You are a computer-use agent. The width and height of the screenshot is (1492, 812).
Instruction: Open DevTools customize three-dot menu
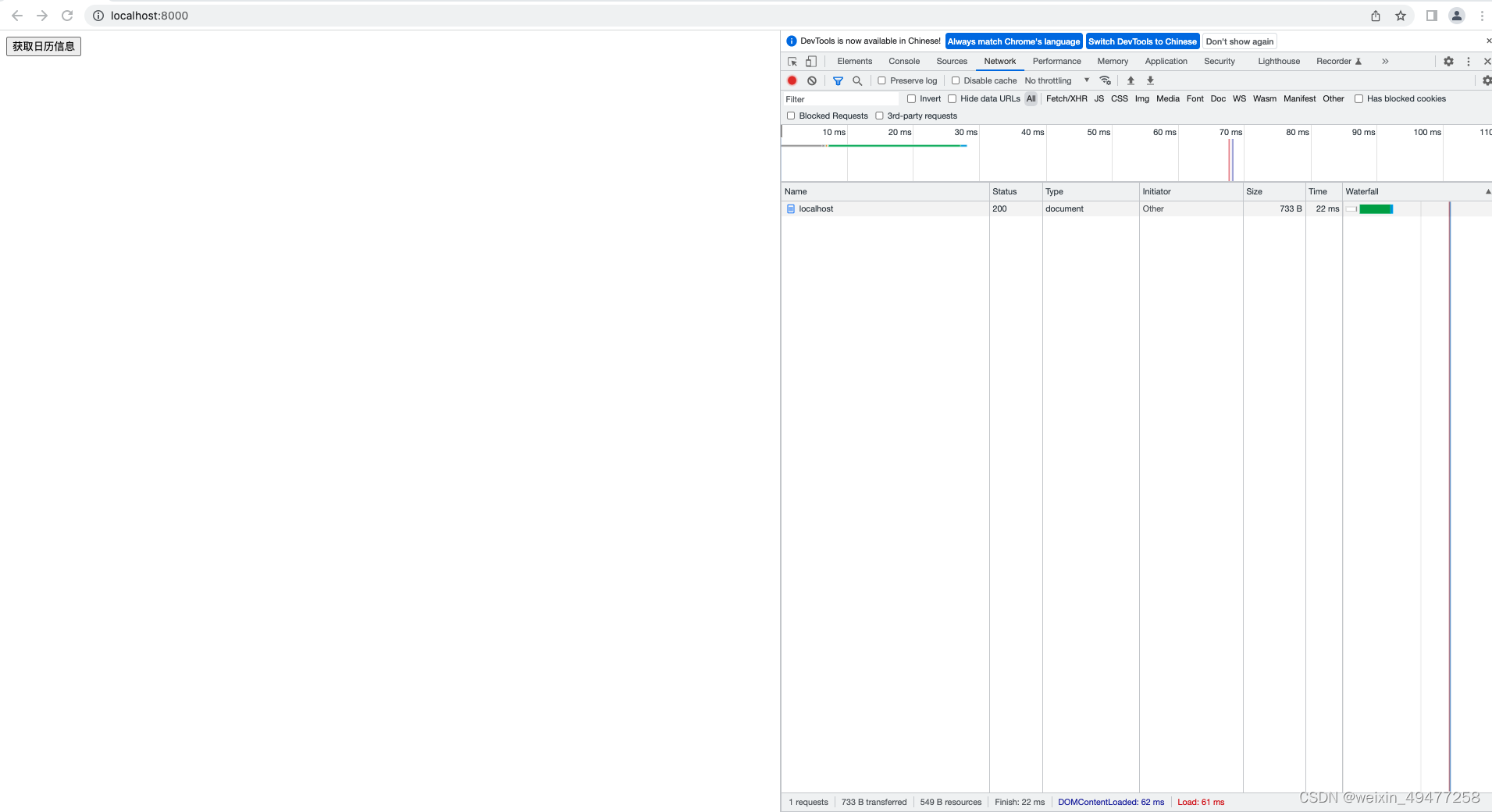click(x=1469, y=61)
